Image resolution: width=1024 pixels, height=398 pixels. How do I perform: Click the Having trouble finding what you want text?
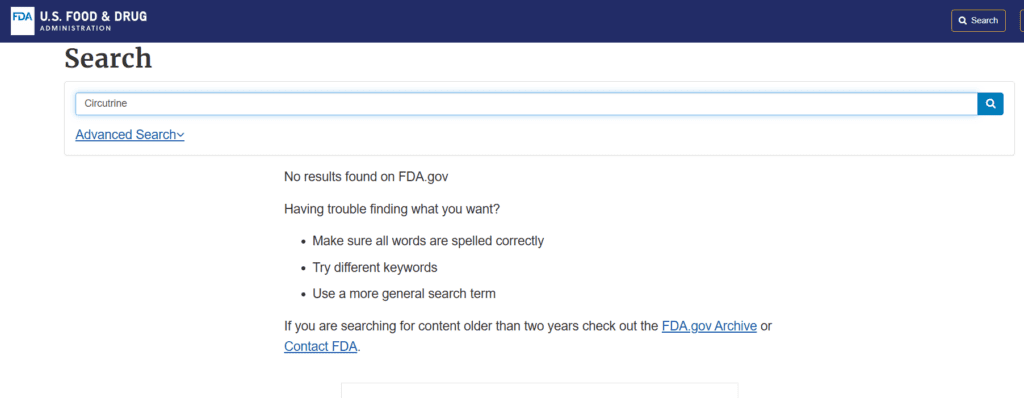coord(392,209)
